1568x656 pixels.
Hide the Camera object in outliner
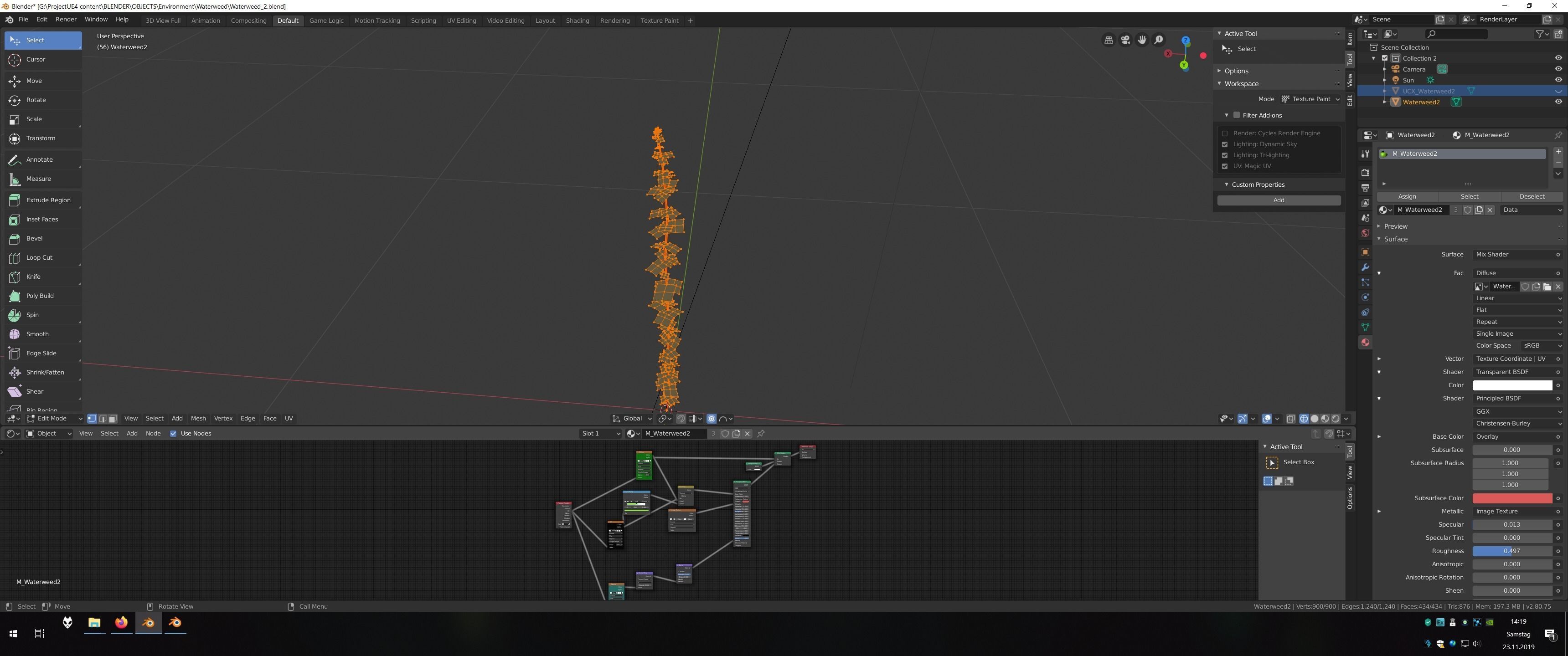[1558, 69]
